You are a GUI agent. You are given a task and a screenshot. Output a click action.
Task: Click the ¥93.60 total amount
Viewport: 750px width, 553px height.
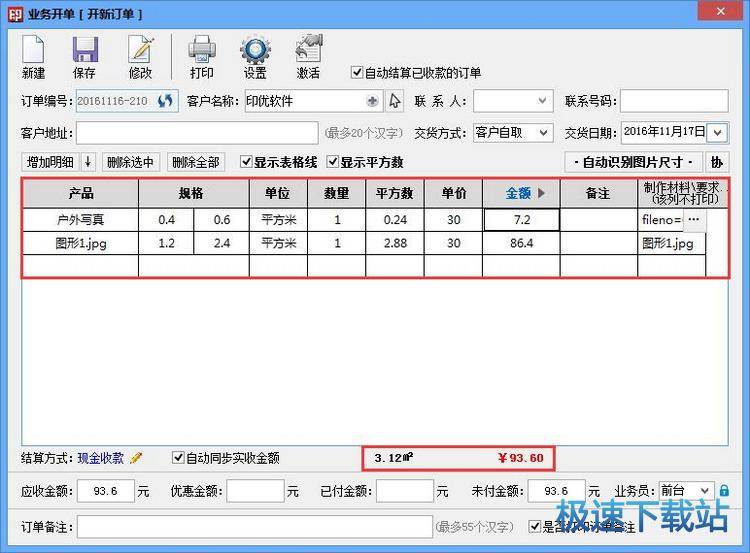(520, 458)
